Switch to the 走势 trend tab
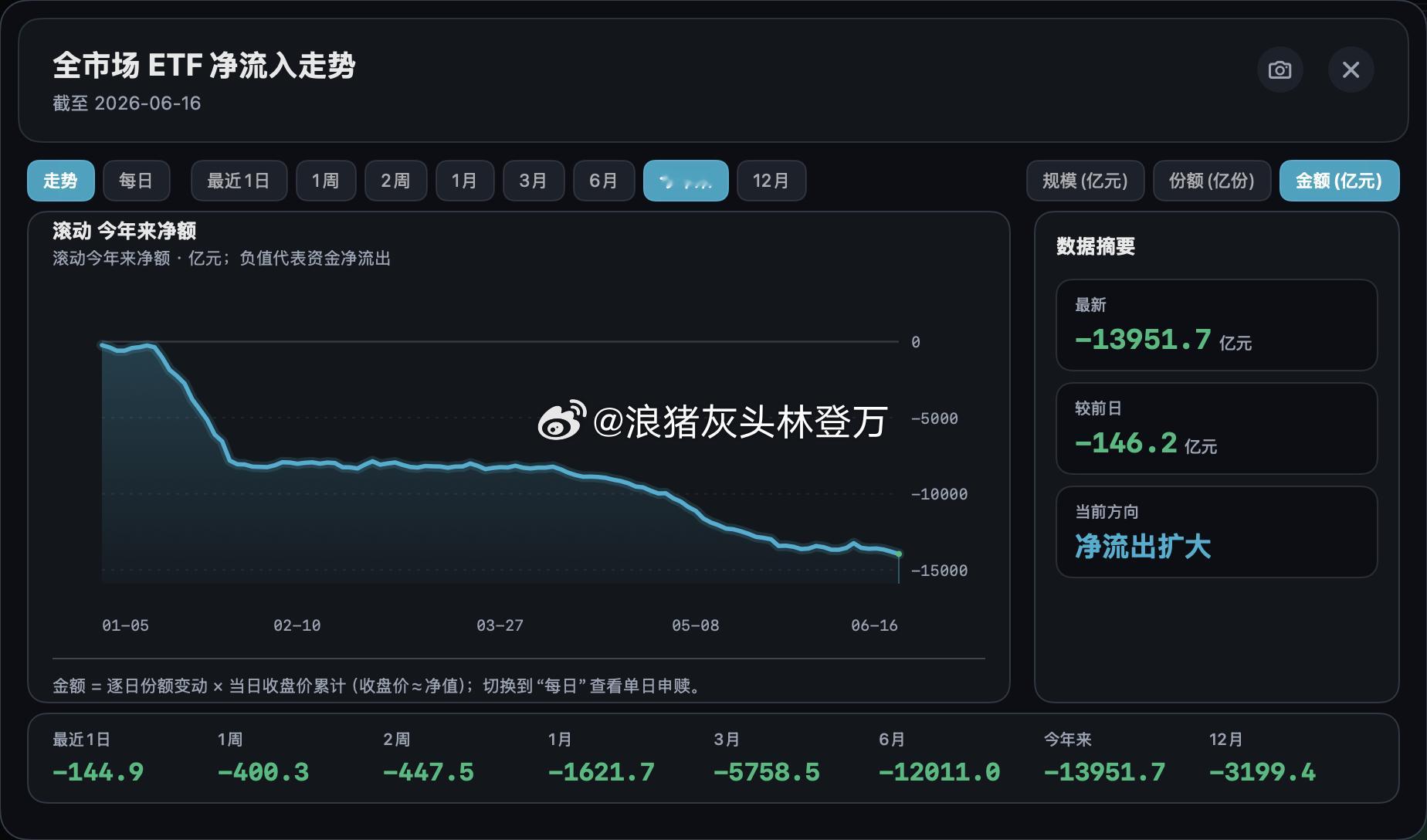Viewport: 1427px width, 840px height. (61, 181)
